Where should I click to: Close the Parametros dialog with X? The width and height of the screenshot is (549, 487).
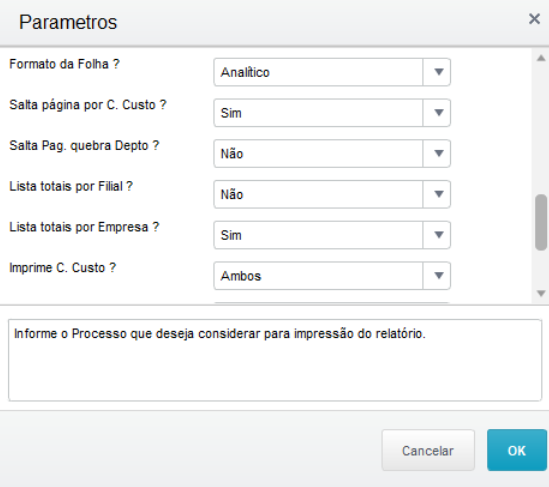(x=534, y=19)
